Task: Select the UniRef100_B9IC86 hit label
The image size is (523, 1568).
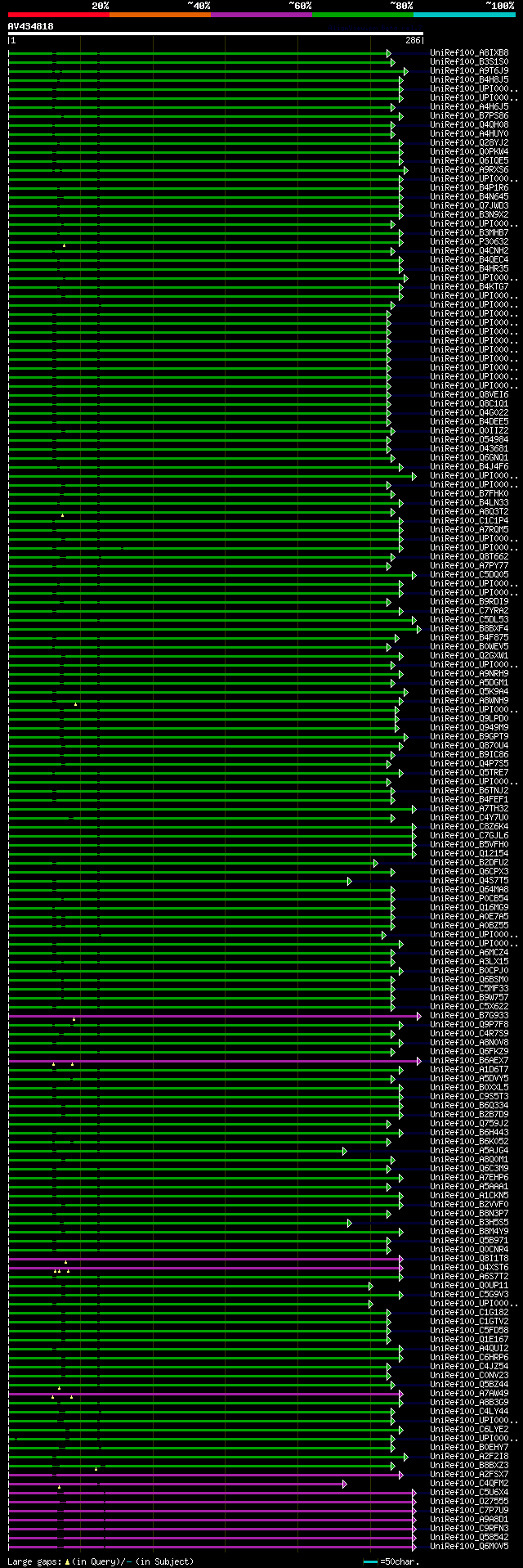Action: pyautogui.click(x=469, y=755)
